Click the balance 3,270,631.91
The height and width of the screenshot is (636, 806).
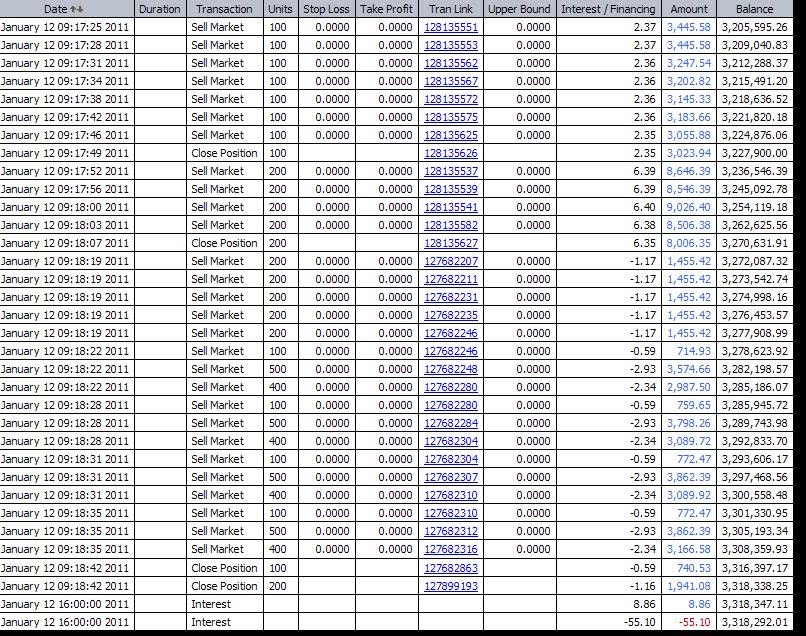[755, 243]
